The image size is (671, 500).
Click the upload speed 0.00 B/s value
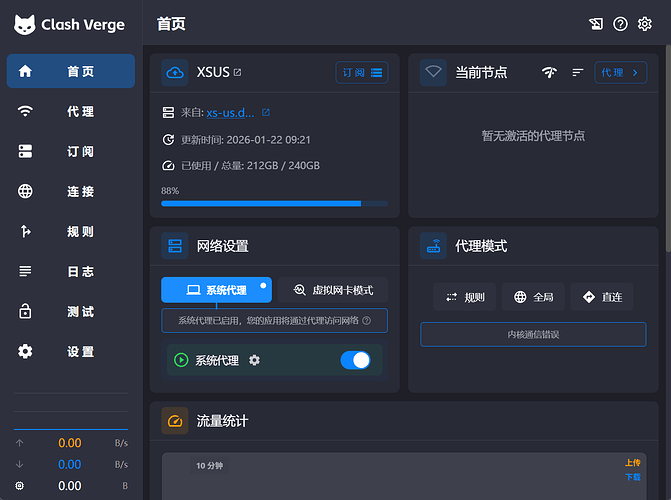pos(70,443)
